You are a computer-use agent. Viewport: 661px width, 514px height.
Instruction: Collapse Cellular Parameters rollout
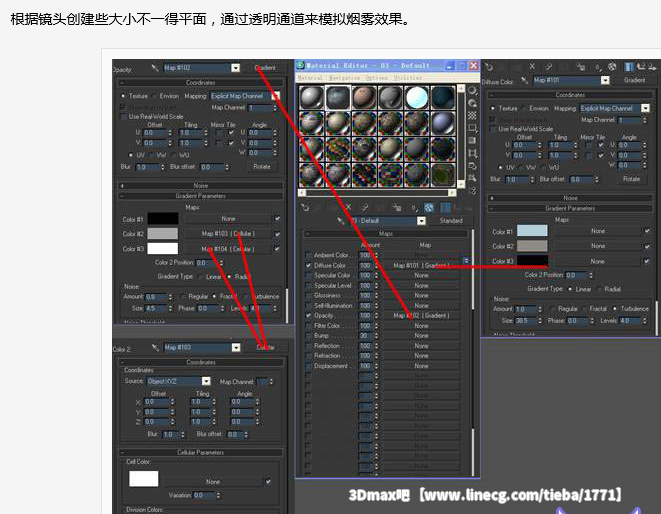coord(201,452)
